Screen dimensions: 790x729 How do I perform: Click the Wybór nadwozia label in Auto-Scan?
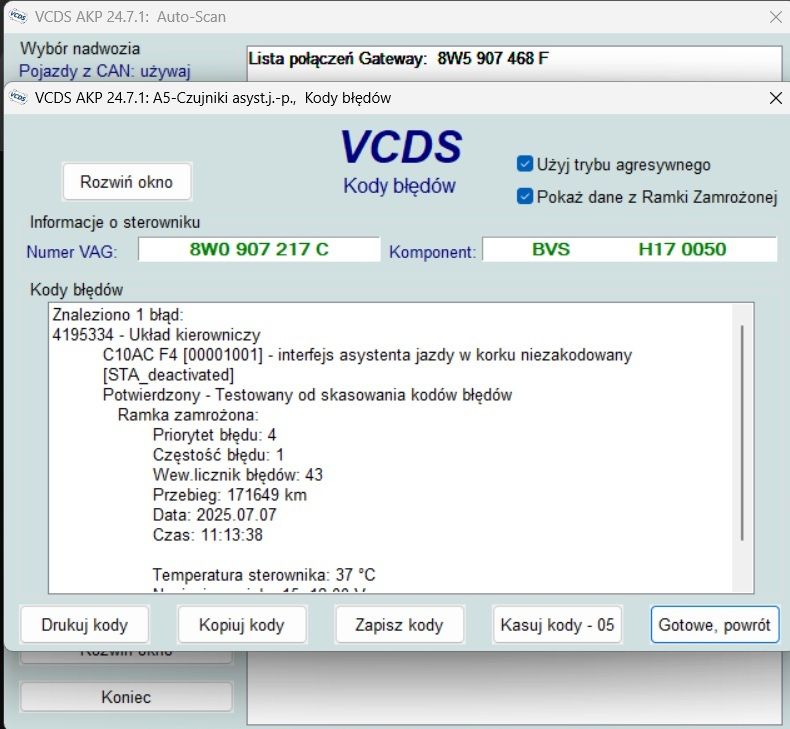[x=80, y=49]
